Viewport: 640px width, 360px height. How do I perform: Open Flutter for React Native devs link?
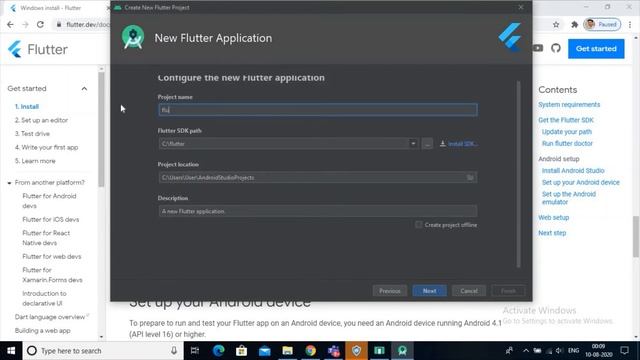coord(46,238)
